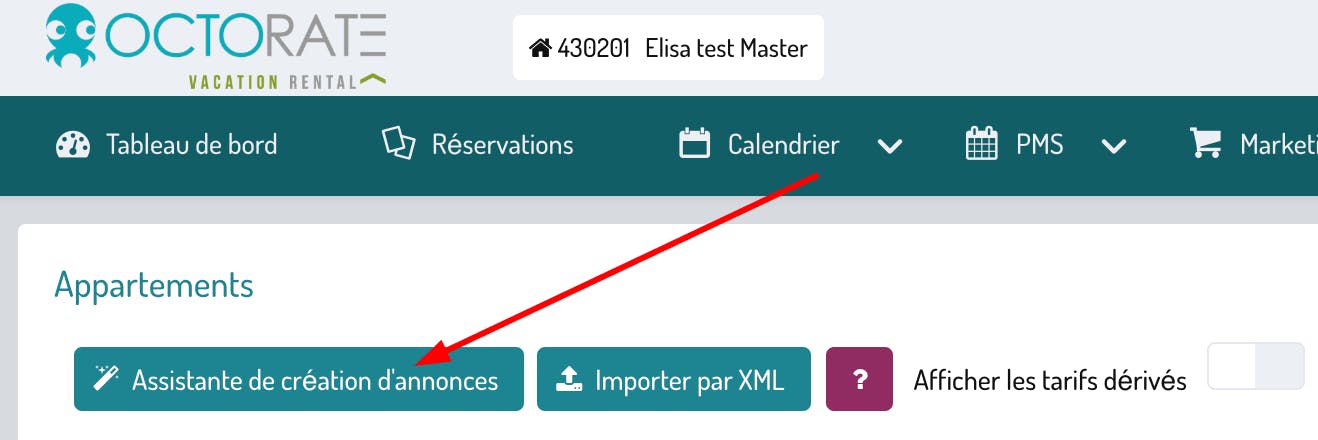1318x440 pixels.
Task: Open the Marketing menu item
Action: pos(1278,145)
